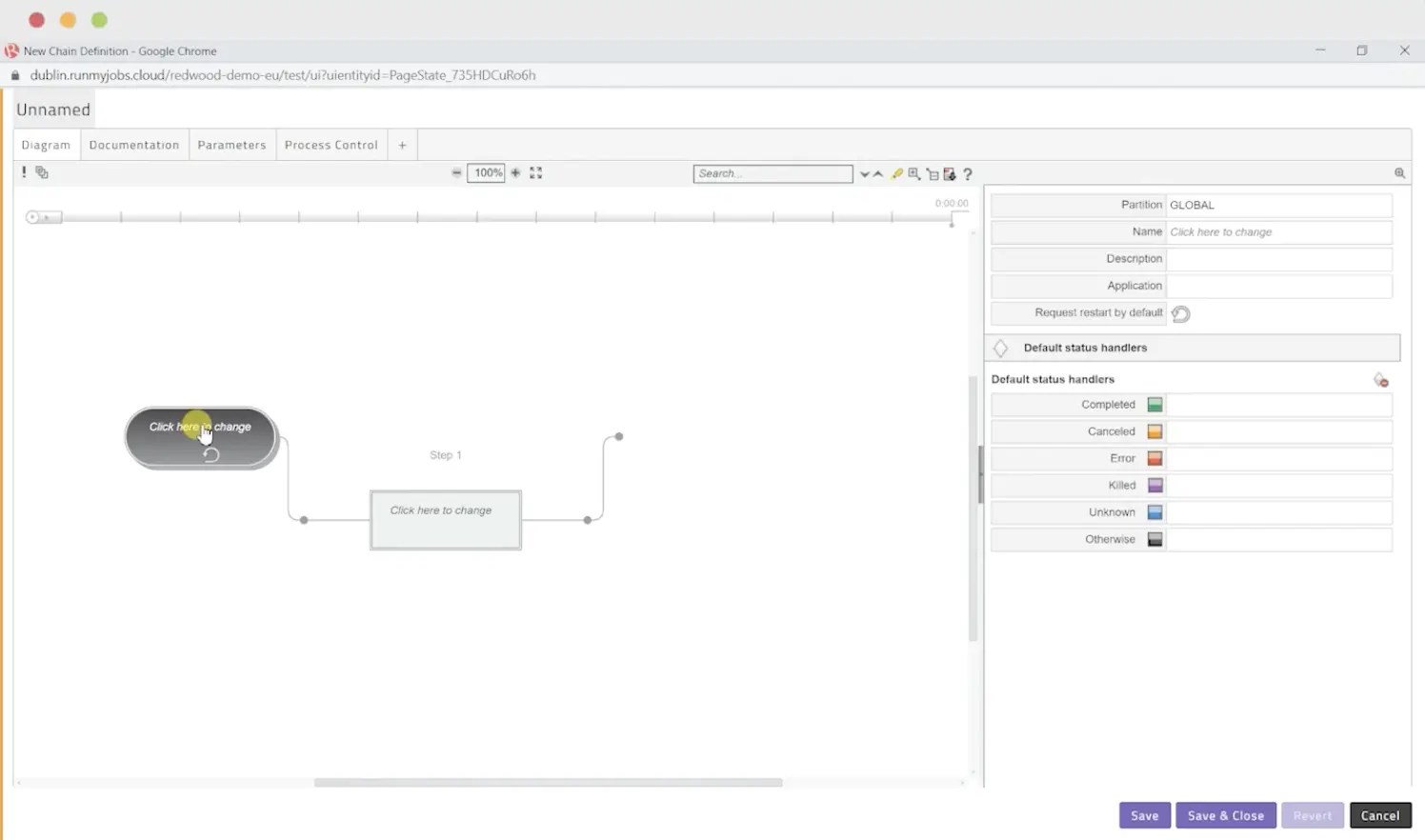Image resolution: width=1425 pixels, height=840 pixels.
Task: Switch to the Parameters tab
Action: [x=231, y=144]
